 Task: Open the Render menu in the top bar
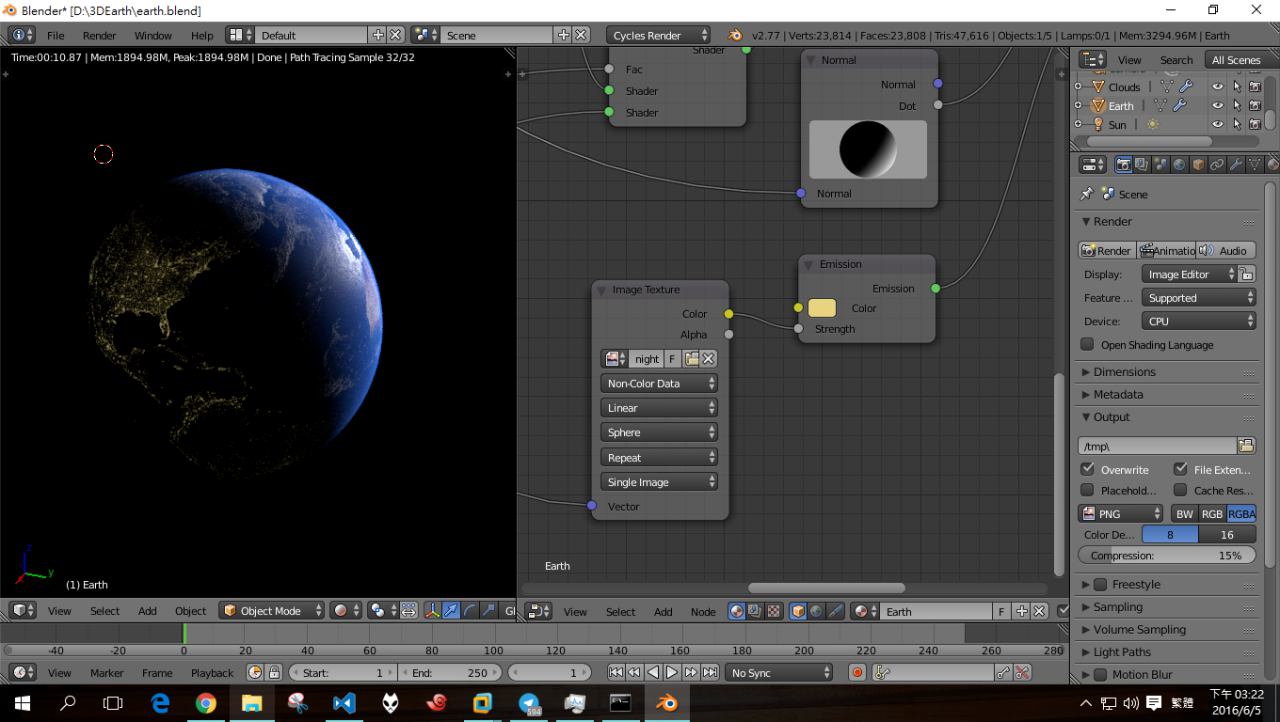point(99,35)
